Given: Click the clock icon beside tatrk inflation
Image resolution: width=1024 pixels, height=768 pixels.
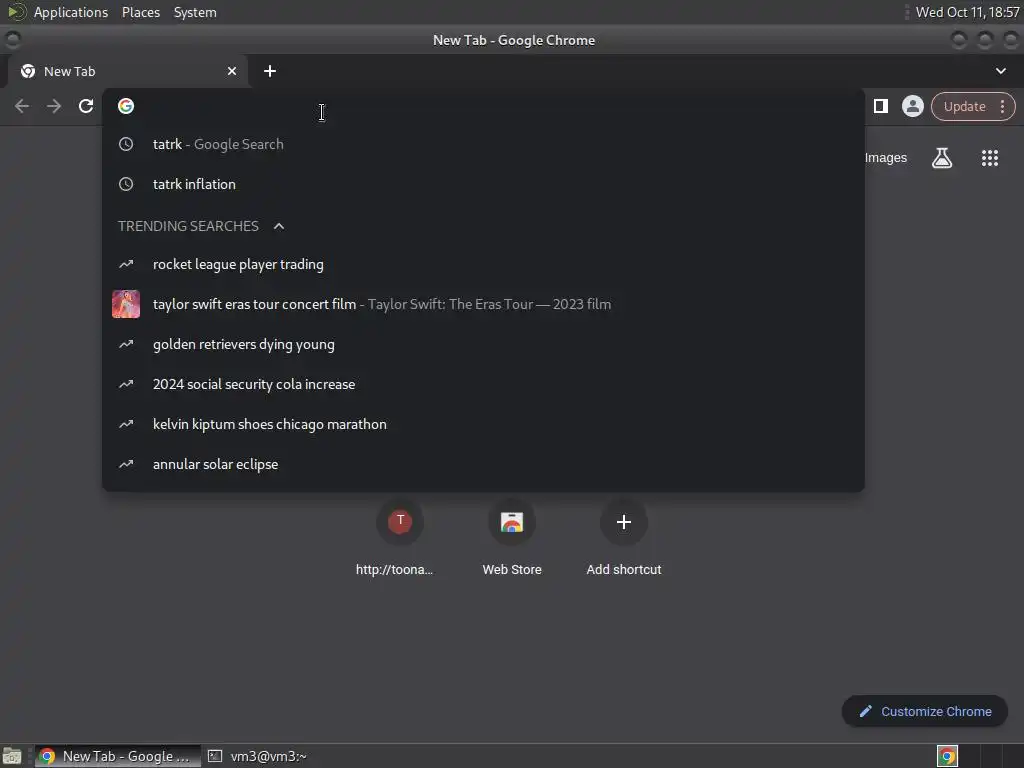Looking at the screenshot, I should pos(126,184).
